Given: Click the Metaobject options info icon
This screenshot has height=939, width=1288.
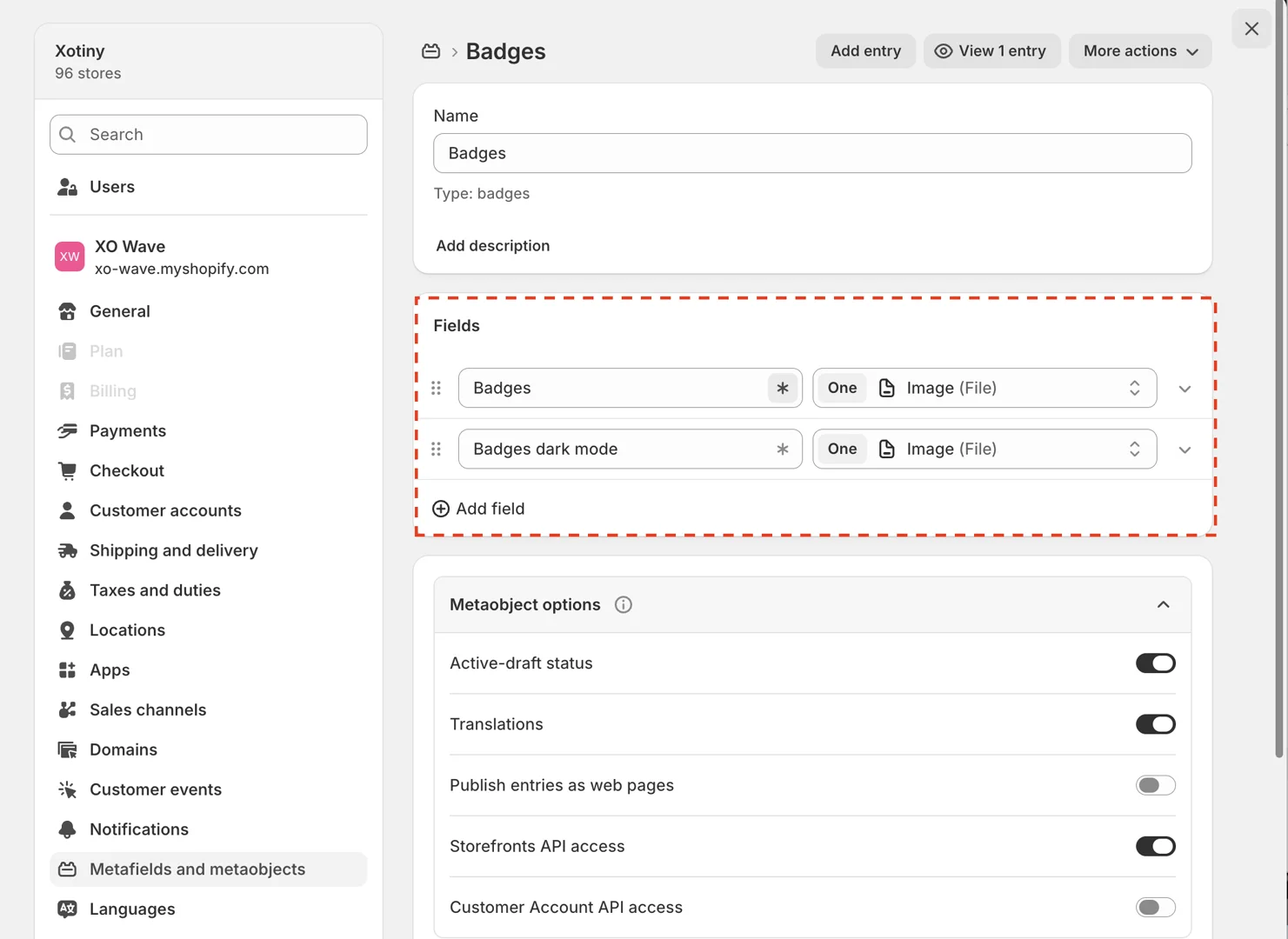Looking at the screenshot, I should [x=624, y=605].
